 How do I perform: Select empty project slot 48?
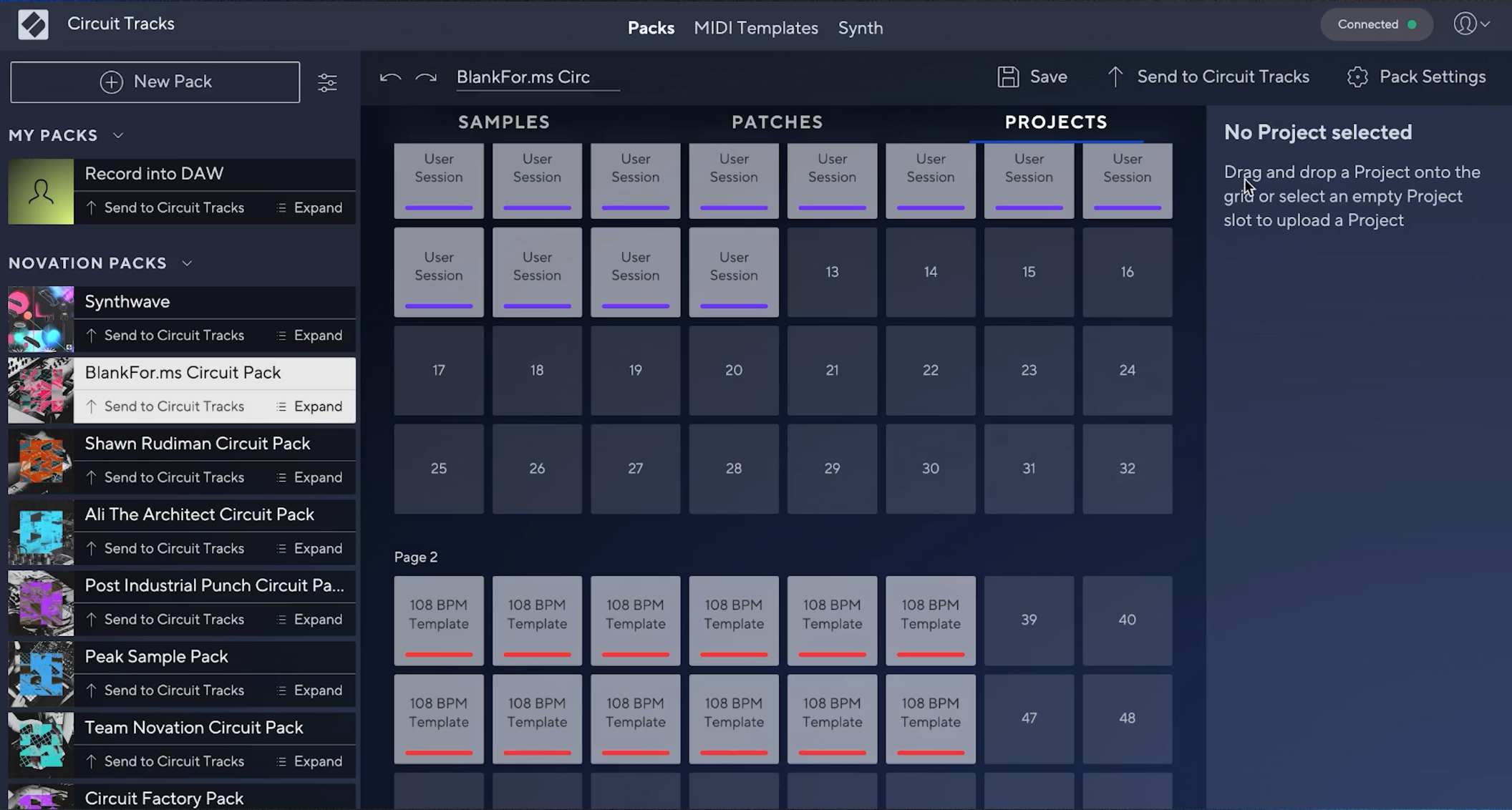coord(1127,718)
